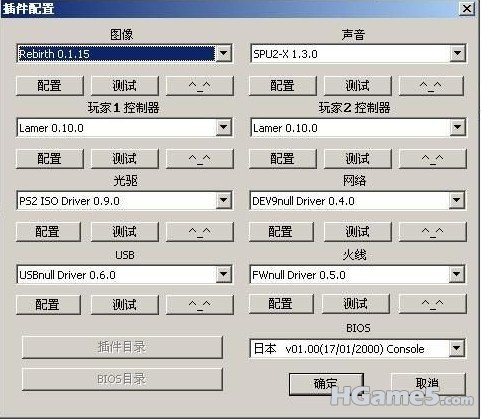Configure the 玩家2 控制器 plugin
This screenshot has height=420, width=481.
[282, 158]
